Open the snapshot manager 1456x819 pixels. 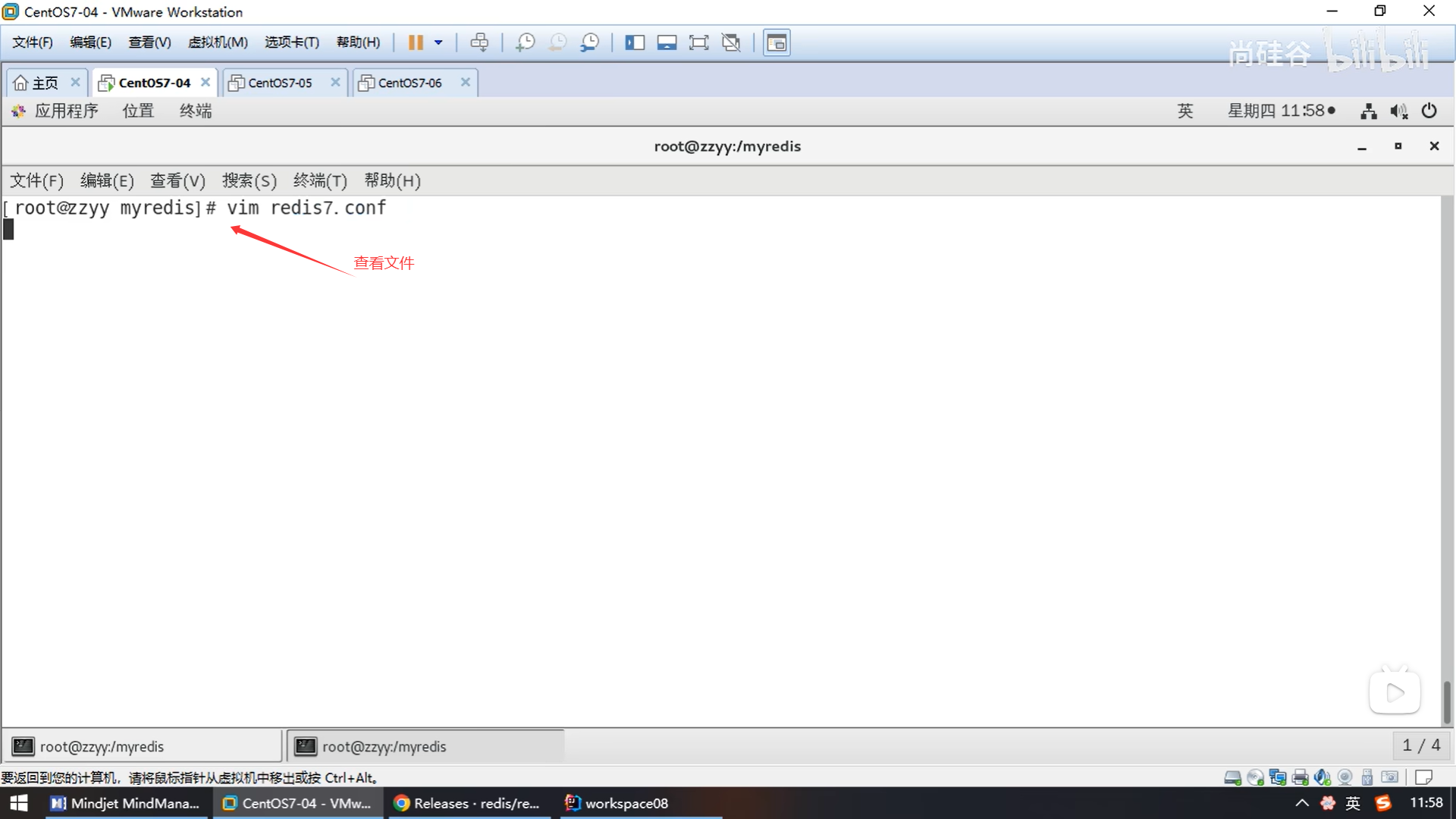pyautogui.click(x=590, y=42)
